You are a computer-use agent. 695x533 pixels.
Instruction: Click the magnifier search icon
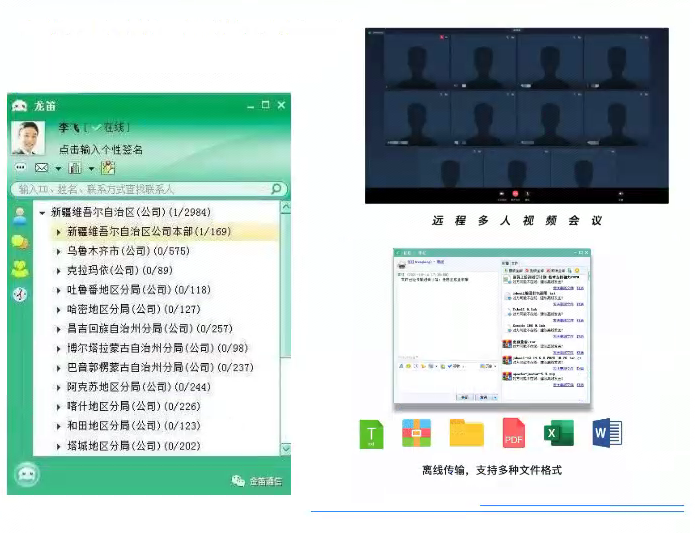(277, 189)
